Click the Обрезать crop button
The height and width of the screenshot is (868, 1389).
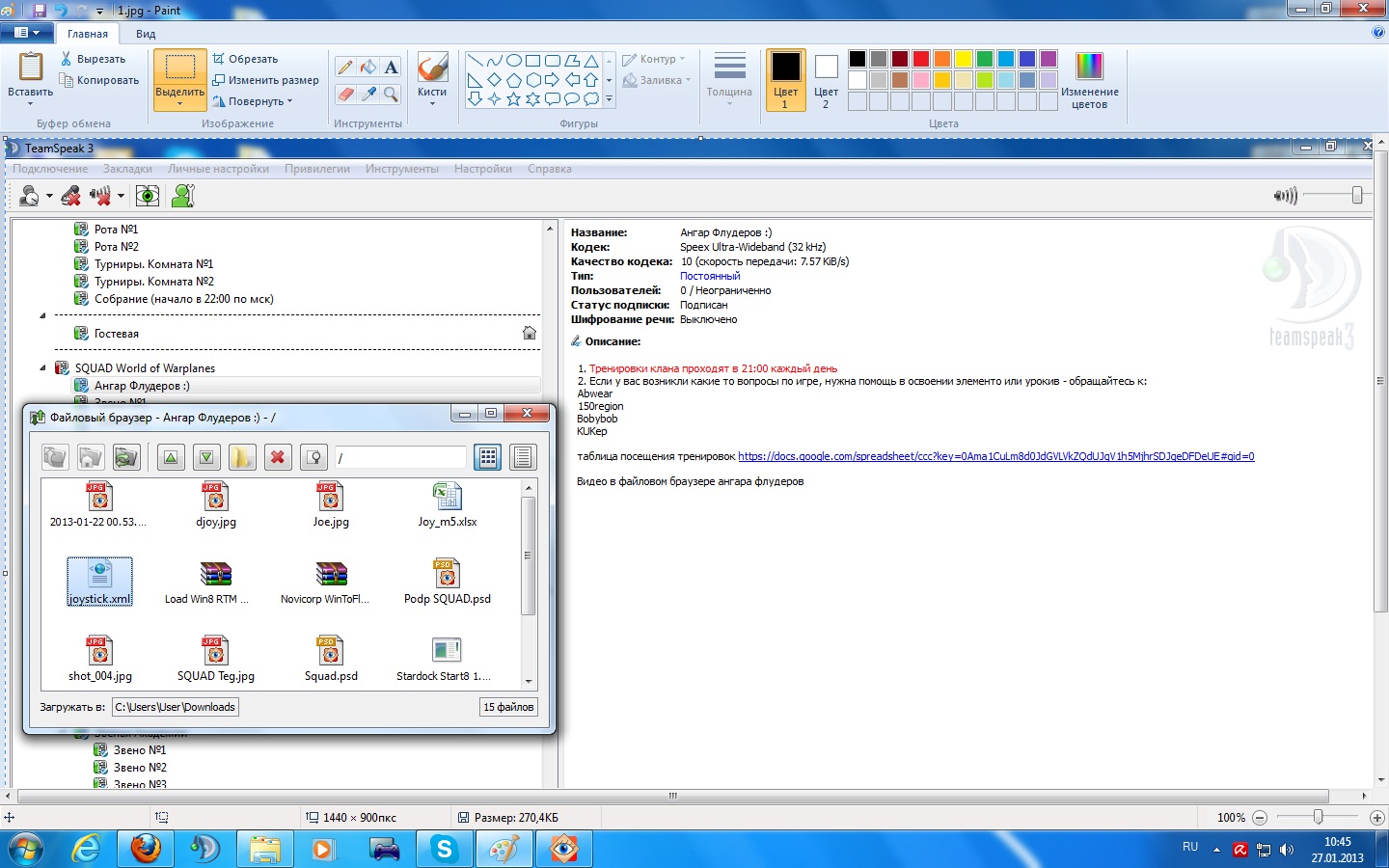[246, 59]
